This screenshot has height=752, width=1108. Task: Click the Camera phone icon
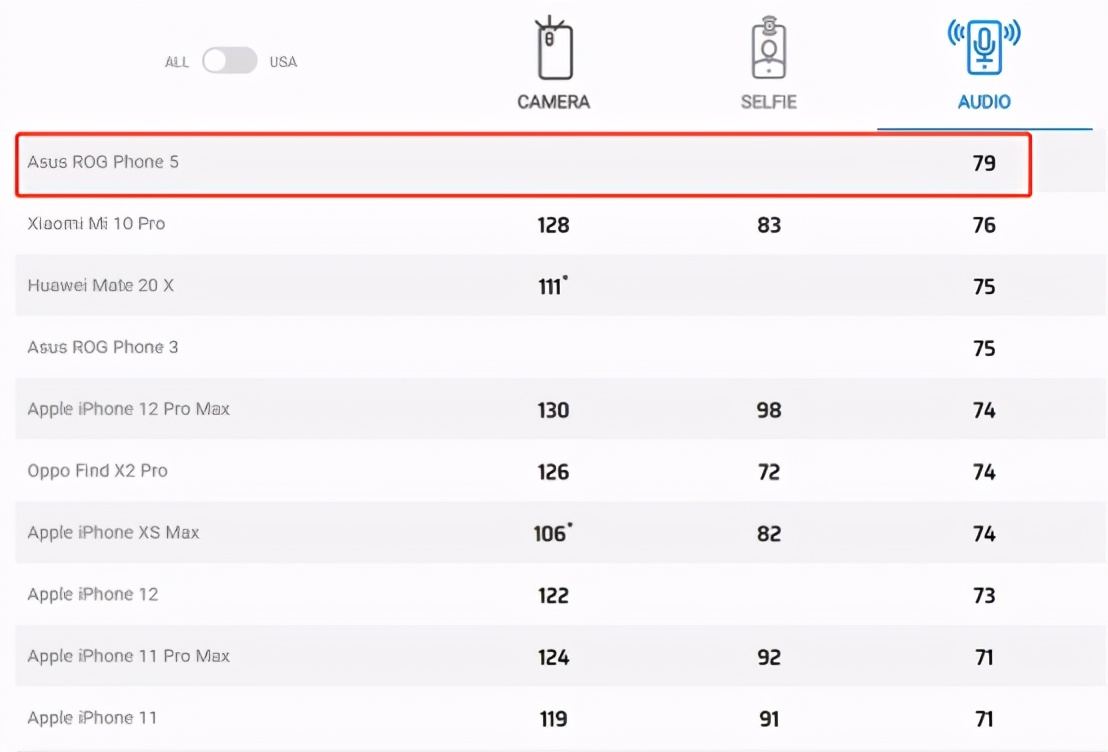click(x=554, y=48)
